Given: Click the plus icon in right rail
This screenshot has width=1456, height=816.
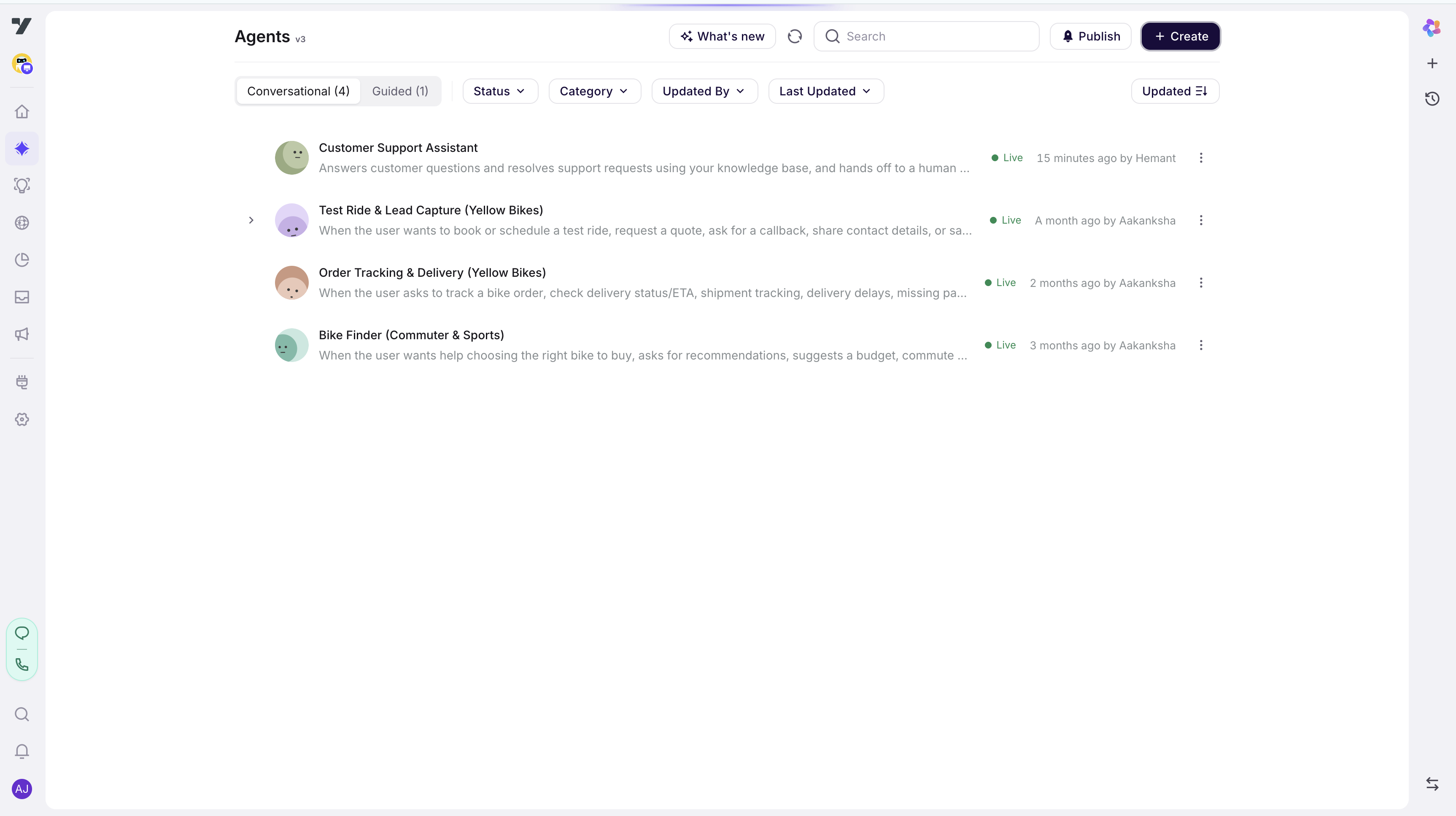Looking at the screenshot, I should click(x=1432, y=63).
